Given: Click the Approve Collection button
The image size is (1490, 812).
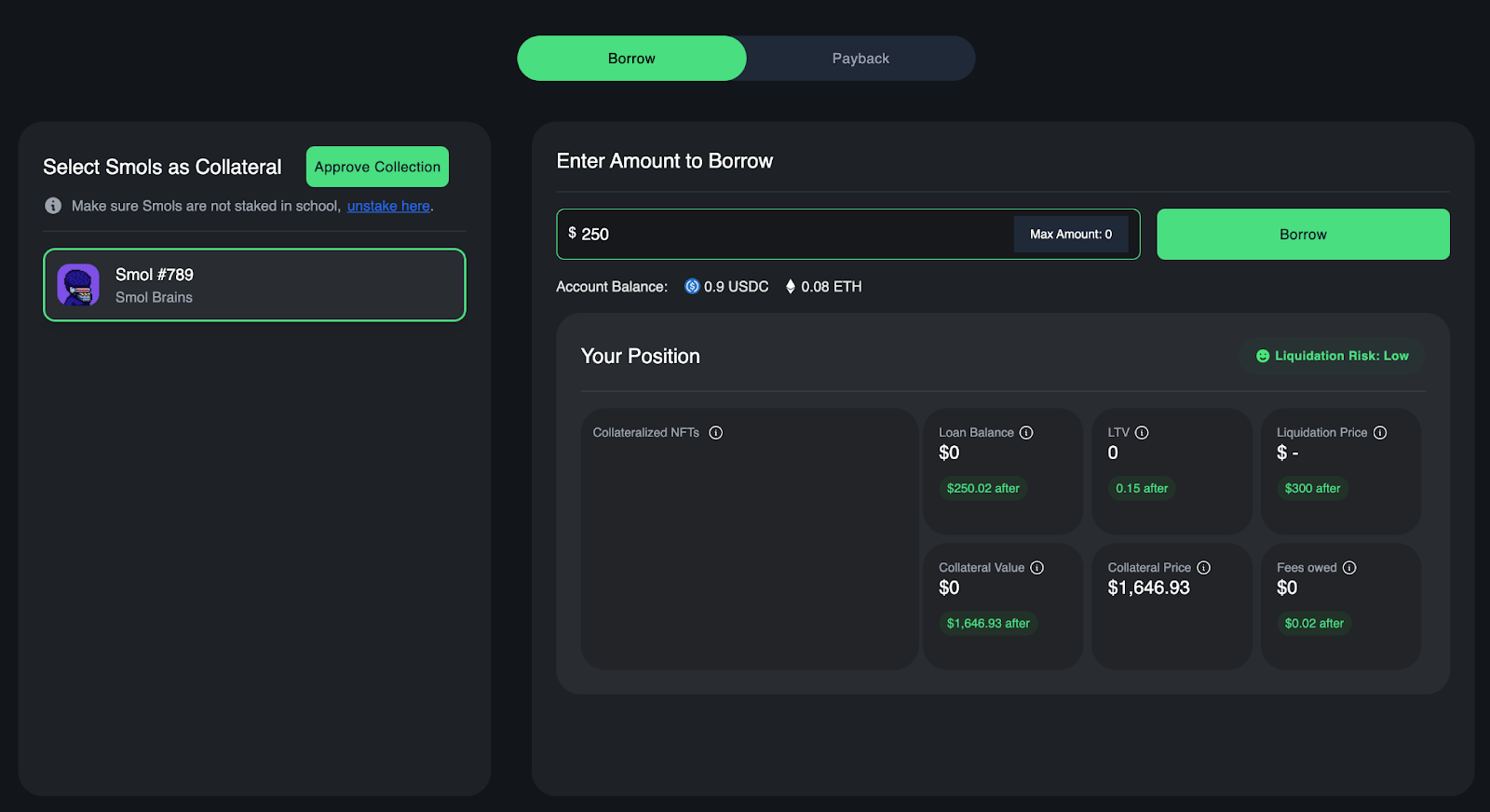Looking at the screenshot, I should point(377,167).
